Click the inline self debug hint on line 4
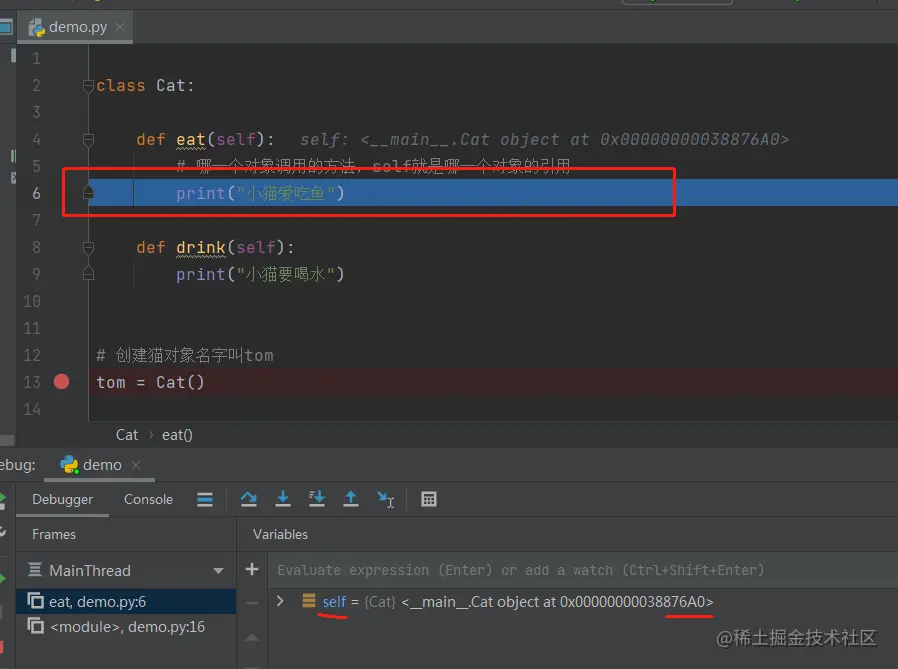The height and width of the screenshot is (669, 898). 545,139
